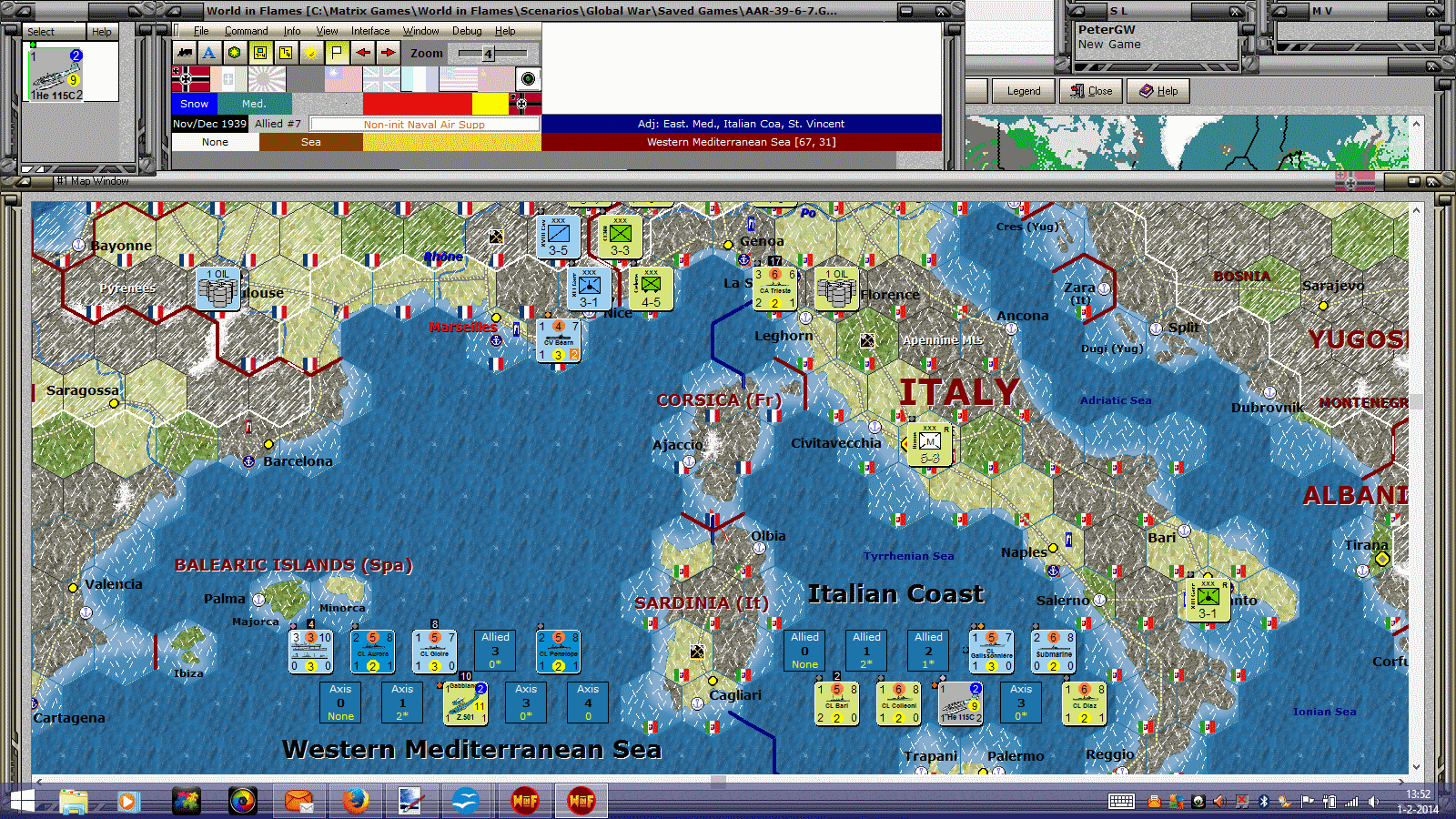
Task: Select the CL Galissonnière naval counter
Action: point(991,652)
